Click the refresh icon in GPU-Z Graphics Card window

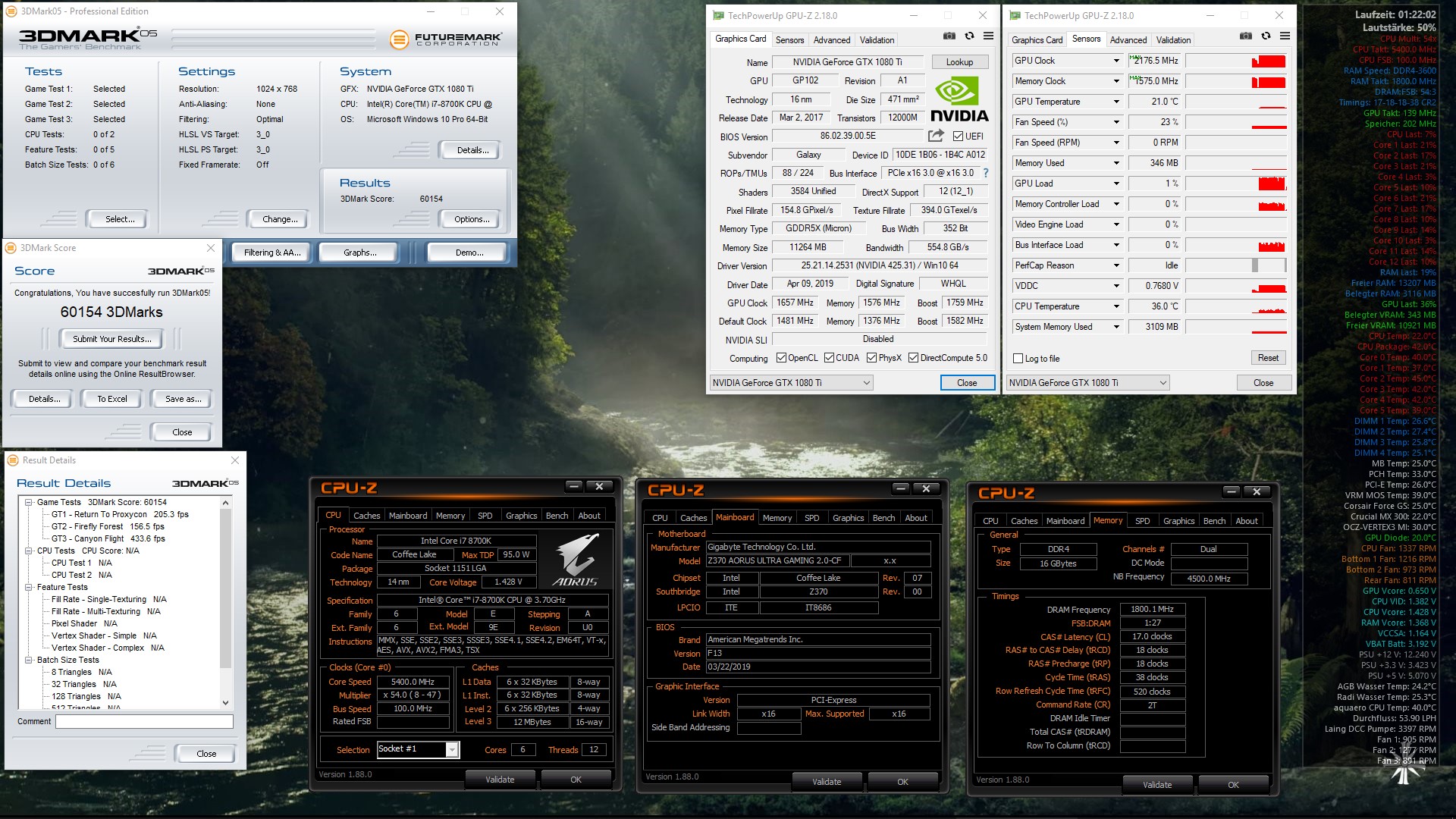pyautogui.click(x=969, y=36)
